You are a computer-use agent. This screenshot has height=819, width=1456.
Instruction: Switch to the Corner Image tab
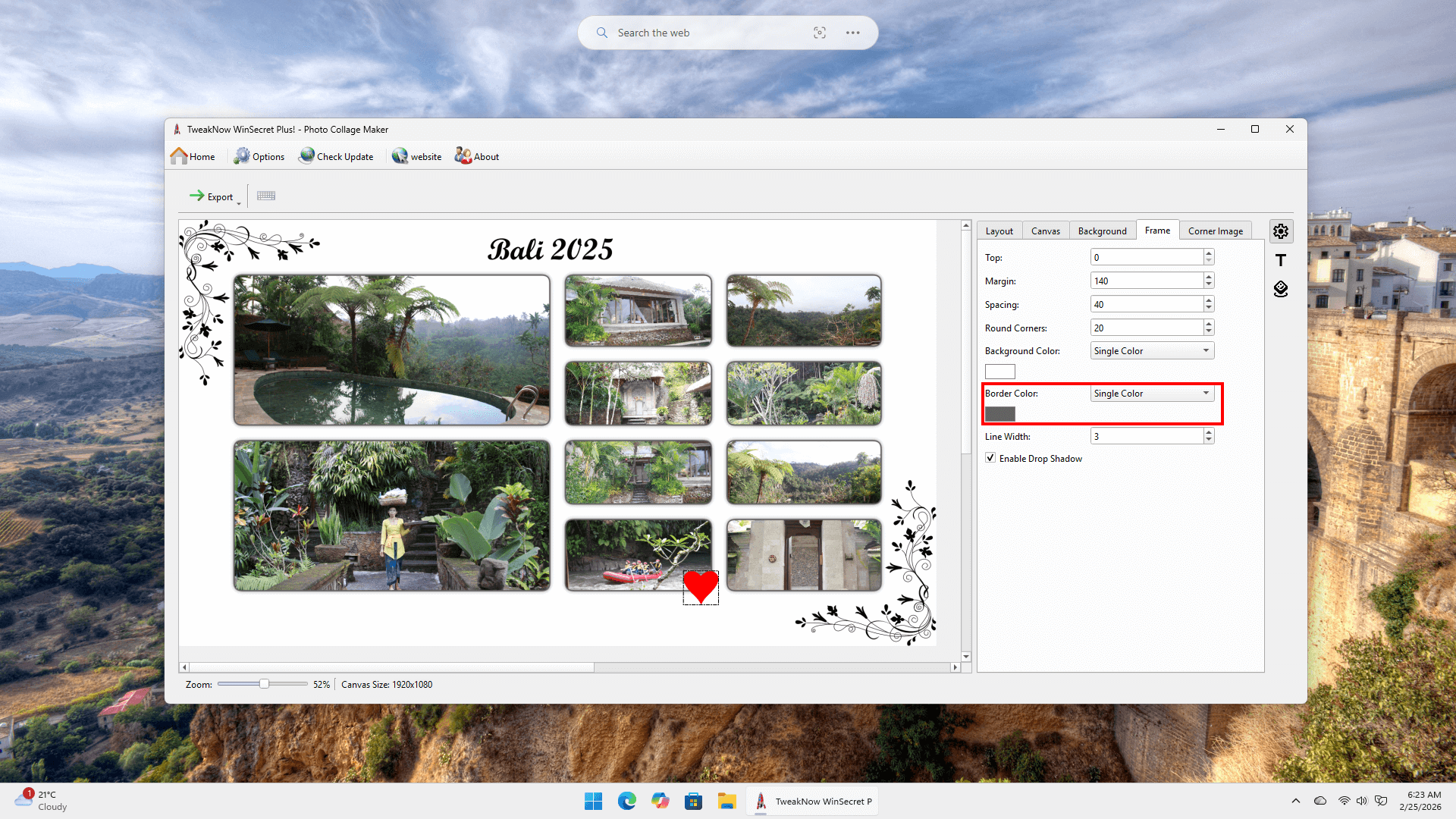1215,231
